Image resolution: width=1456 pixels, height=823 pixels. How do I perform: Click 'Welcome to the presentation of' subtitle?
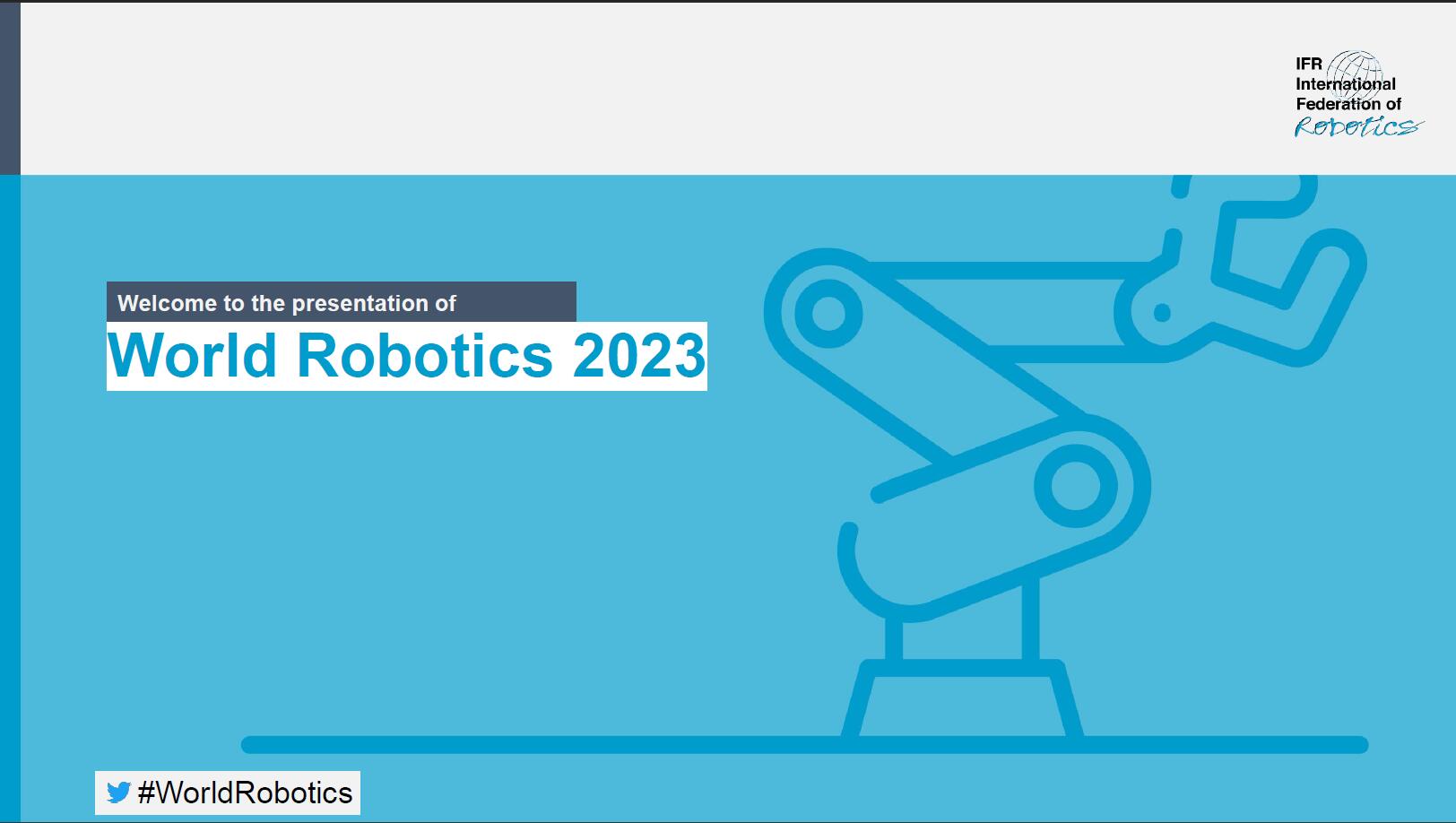[x=287, y=303]
